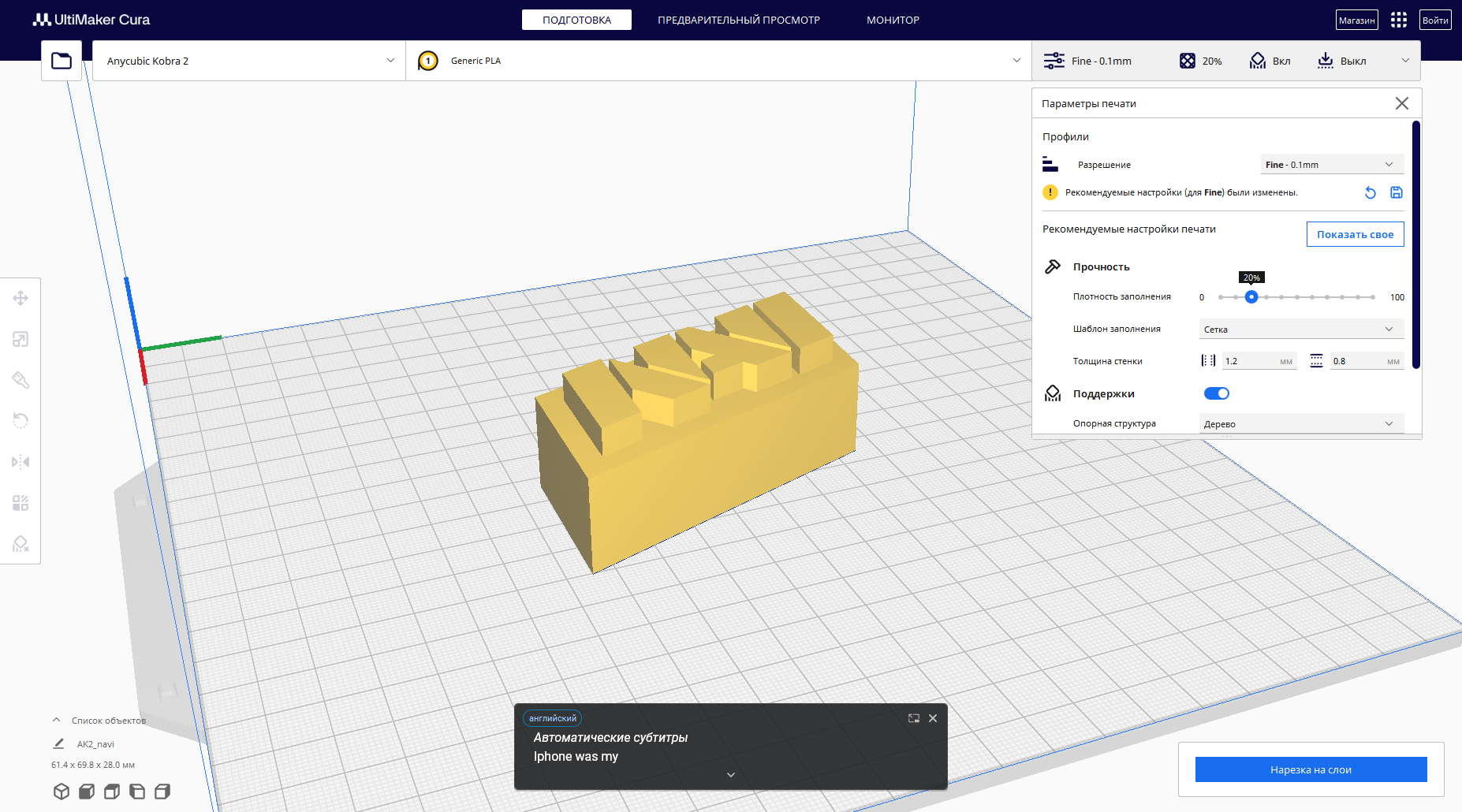Select the Move tool in left toolbar
Viewport: 1462px width, 812px height.
click(21, 298)
